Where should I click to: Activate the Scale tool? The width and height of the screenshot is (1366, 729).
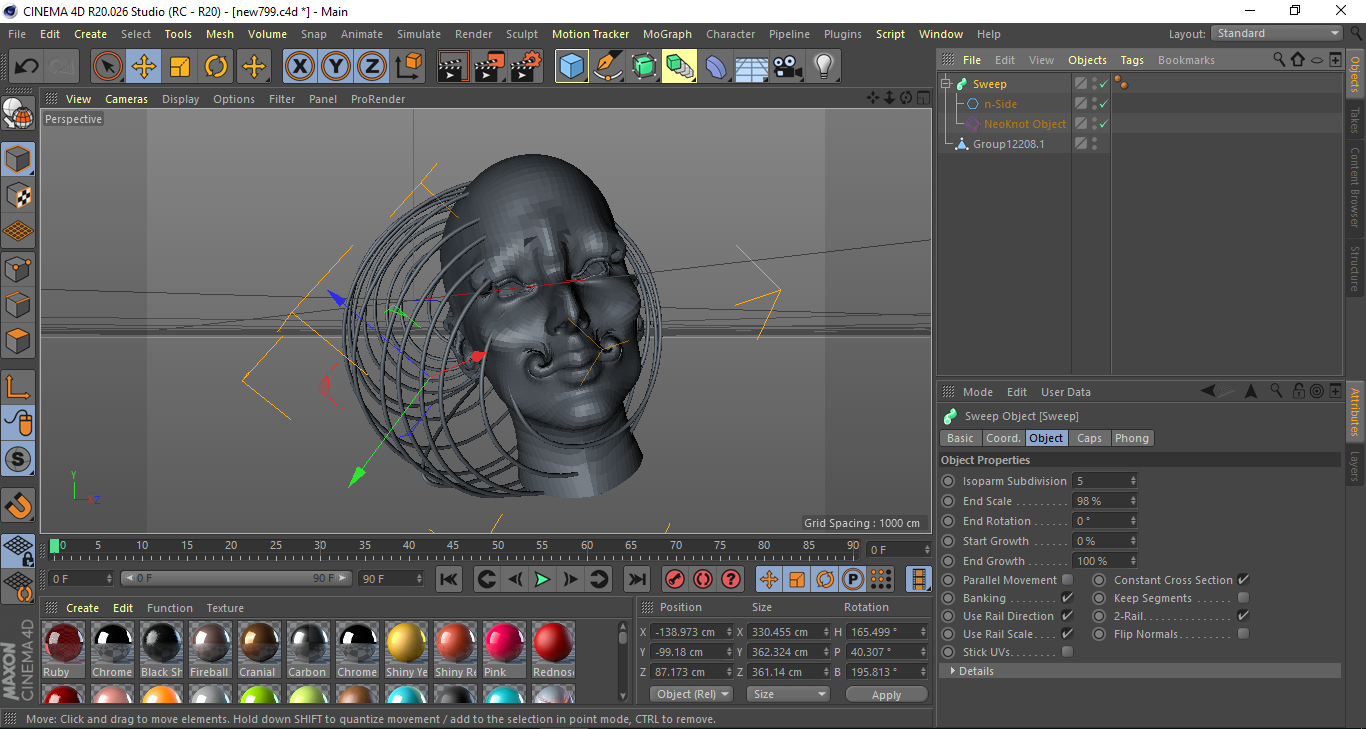180,67
